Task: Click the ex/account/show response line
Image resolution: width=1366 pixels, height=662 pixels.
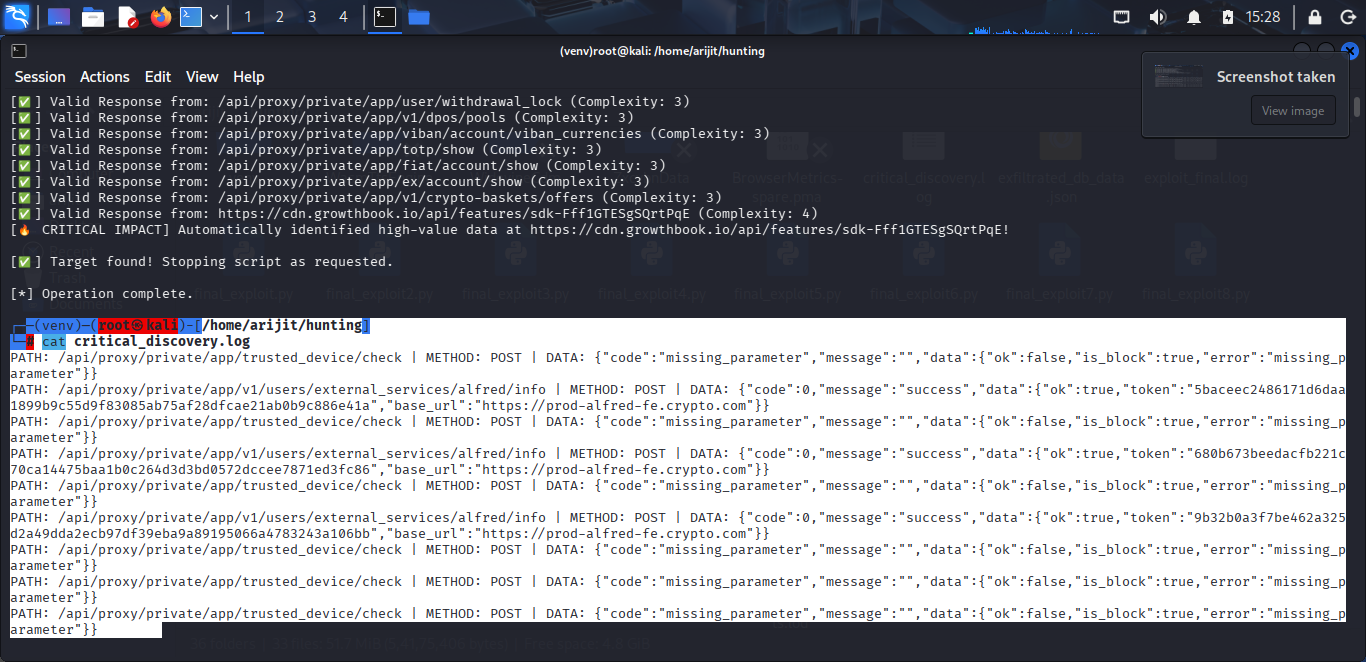Action: [x=330, y=181]
